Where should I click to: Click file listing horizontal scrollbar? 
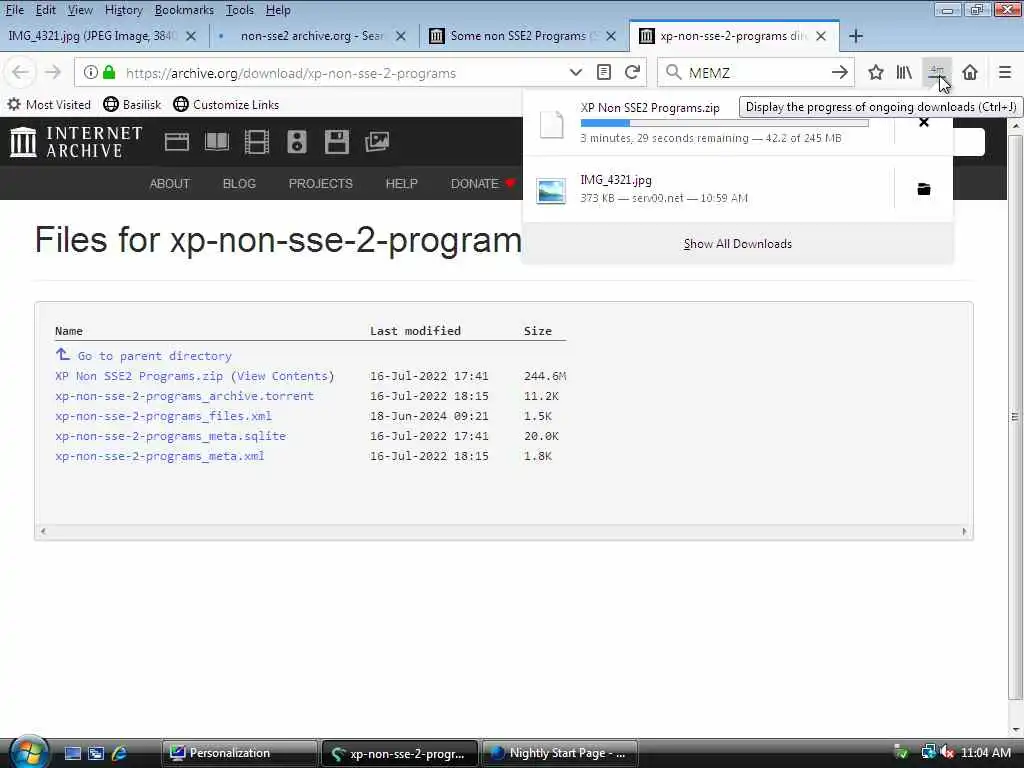coord(504,532)
